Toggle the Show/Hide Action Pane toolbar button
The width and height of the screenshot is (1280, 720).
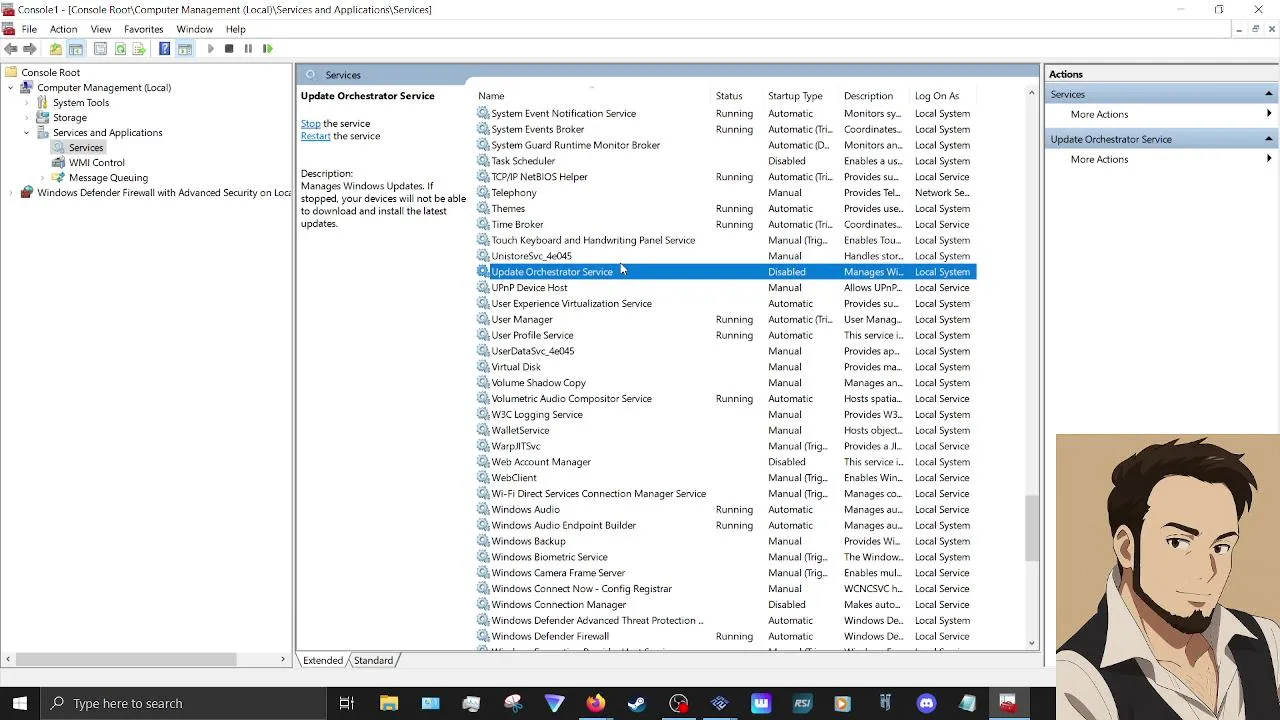[x=185, y=49]
